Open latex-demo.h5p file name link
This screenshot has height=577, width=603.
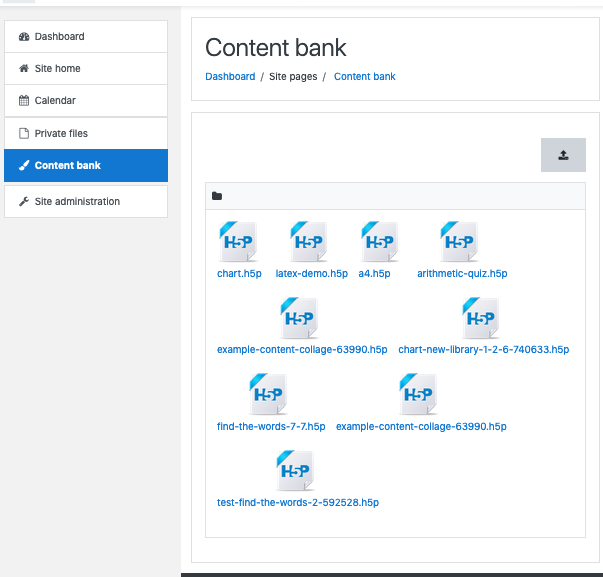[x=311, y=273]
